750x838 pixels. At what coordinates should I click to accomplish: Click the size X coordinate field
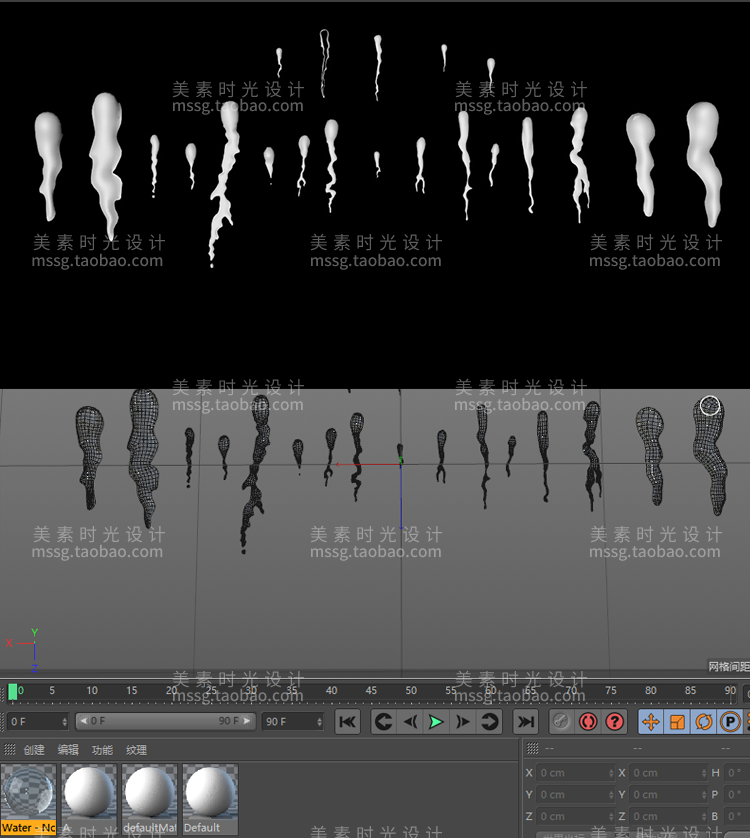click(668, 773)
